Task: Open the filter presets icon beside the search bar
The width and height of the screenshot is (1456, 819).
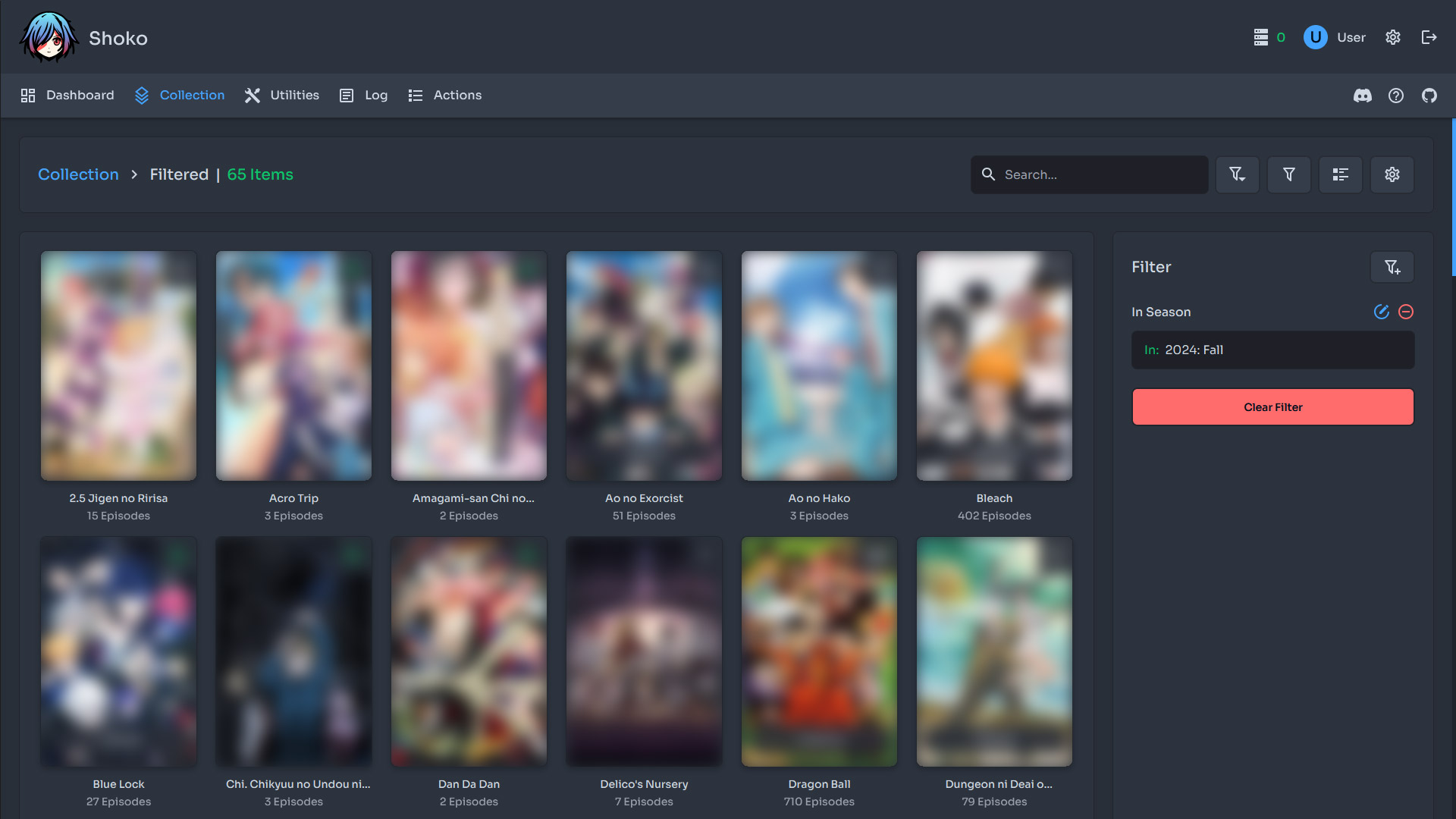Action: [1238, 174]
